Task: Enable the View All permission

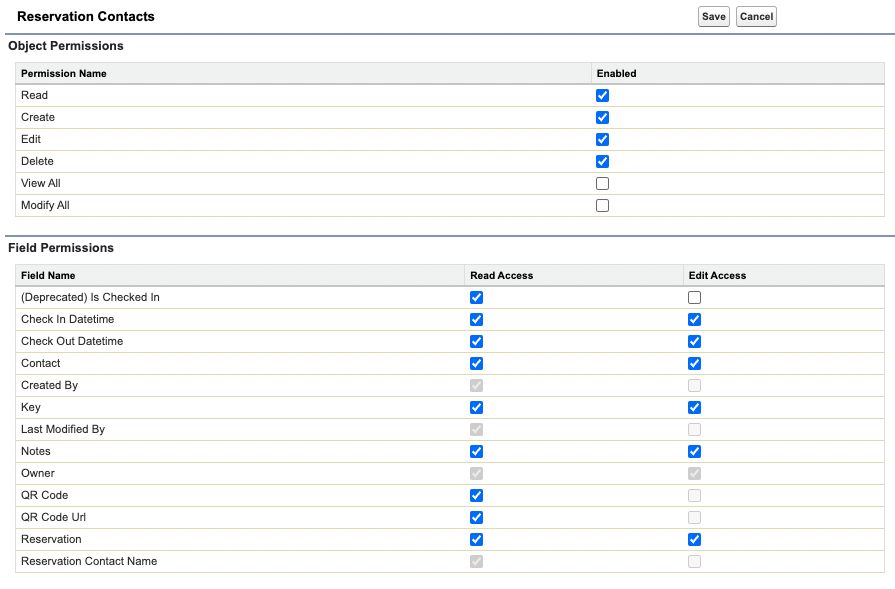Action: pos(602,184)
